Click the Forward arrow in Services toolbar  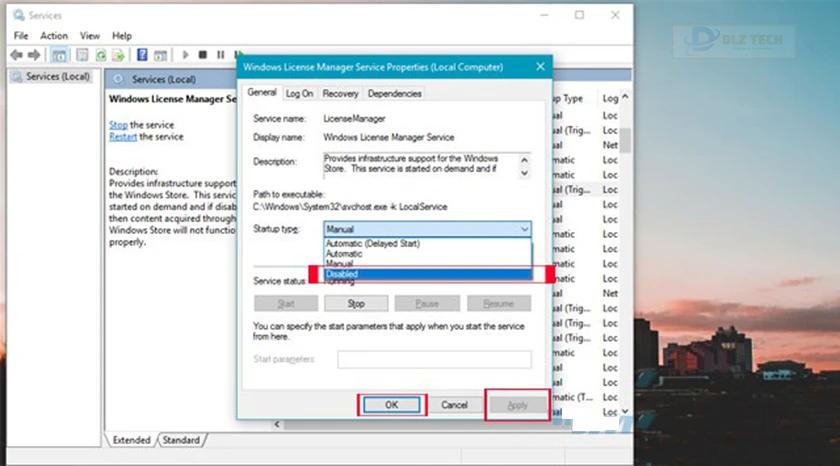[34, 55]
